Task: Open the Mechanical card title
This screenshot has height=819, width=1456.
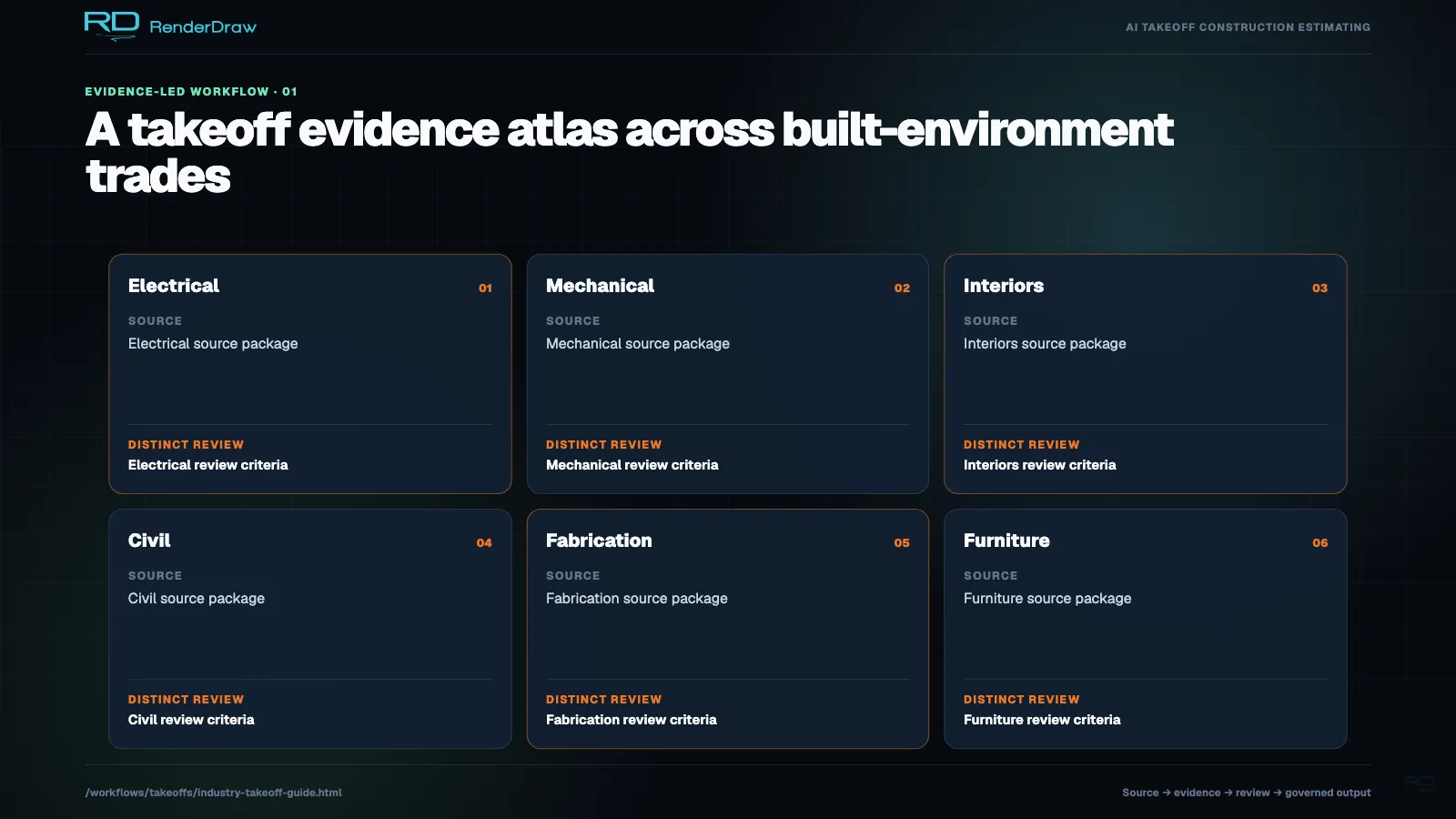Action: coord(600,286)
